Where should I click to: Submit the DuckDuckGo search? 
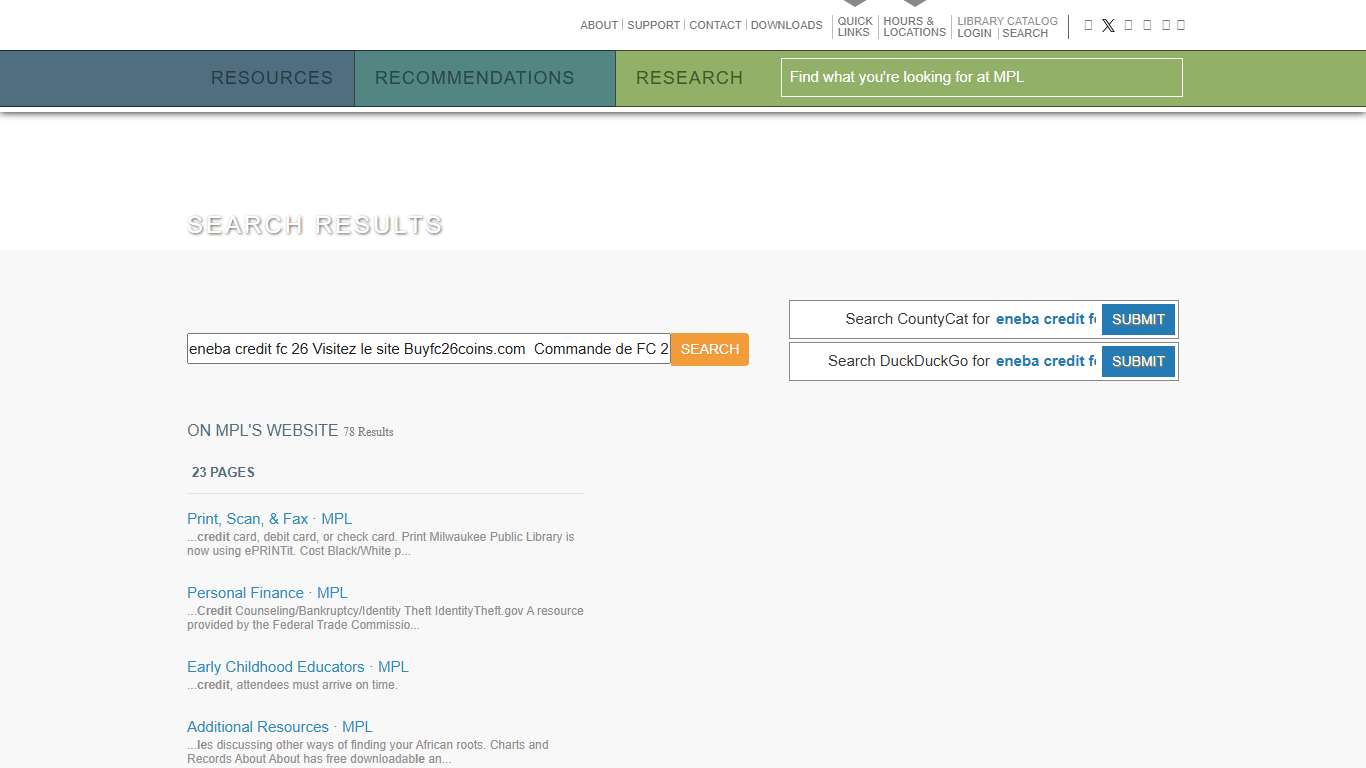(1138, 362)
